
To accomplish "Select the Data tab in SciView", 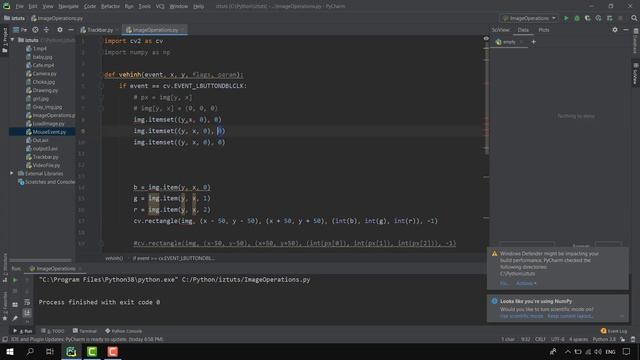I will point(523,30).
